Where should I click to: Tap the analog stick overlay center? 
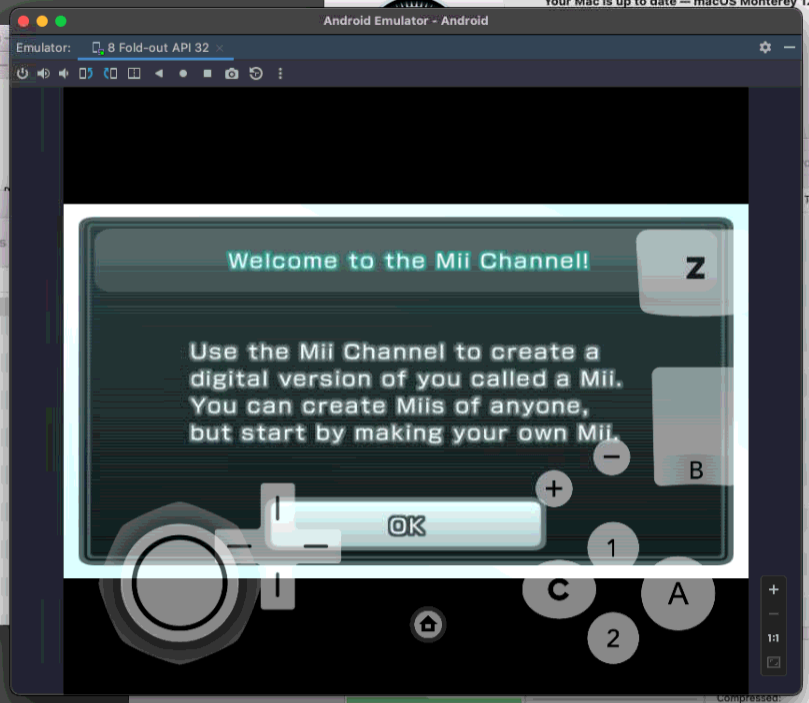click(x=179, y=583)
